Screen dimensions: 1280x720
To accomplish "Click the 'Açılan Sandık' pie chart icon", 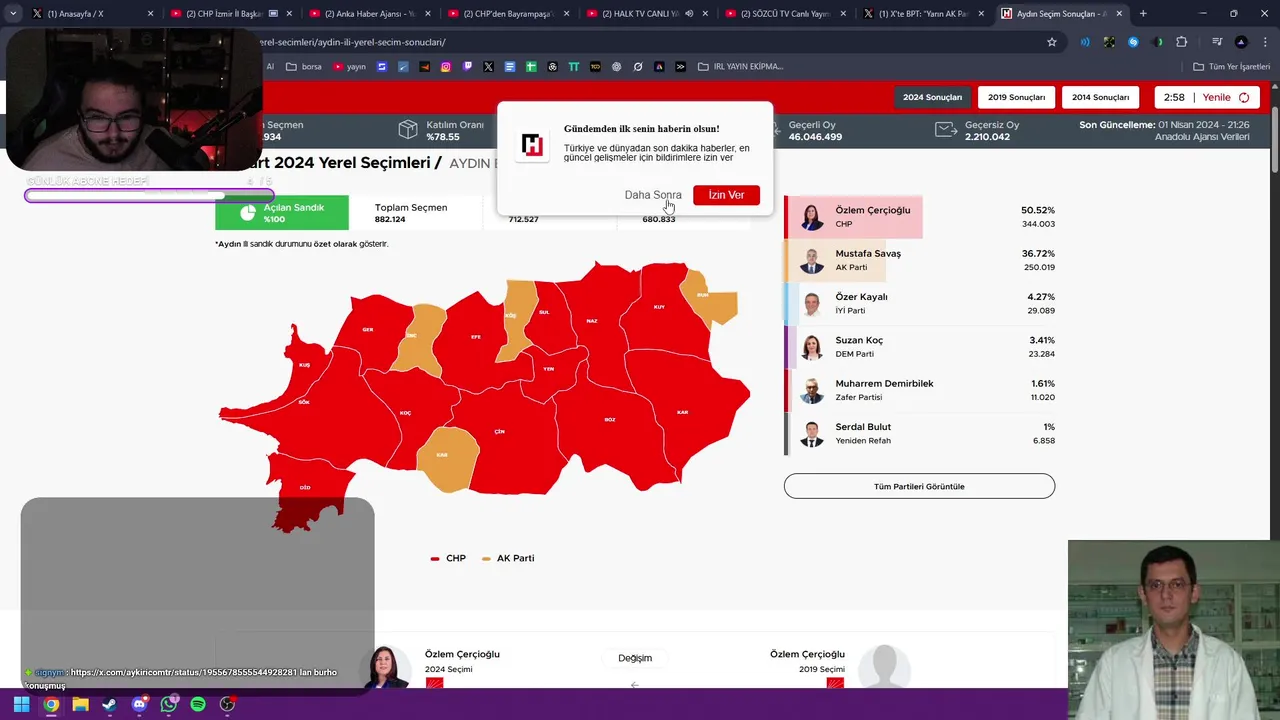I will (248, 213).
